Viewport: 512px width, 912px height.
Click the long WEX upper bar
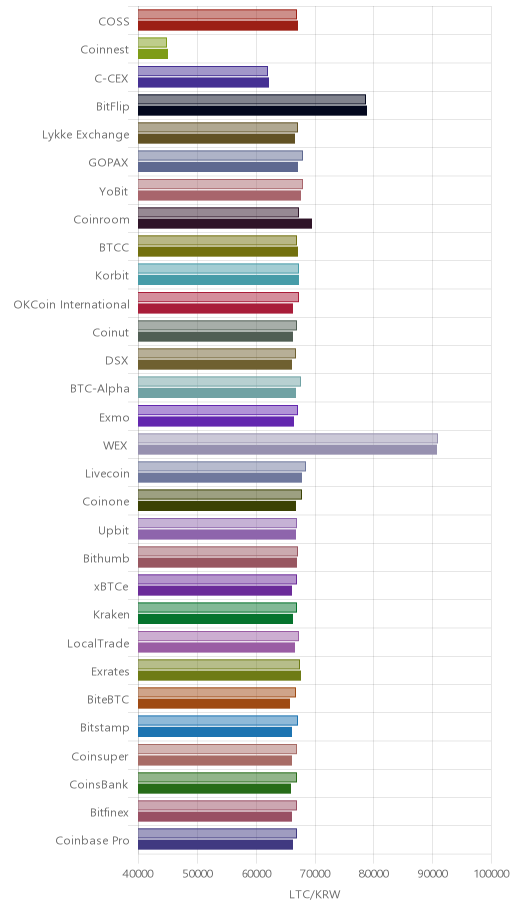[x=287, y=438]
